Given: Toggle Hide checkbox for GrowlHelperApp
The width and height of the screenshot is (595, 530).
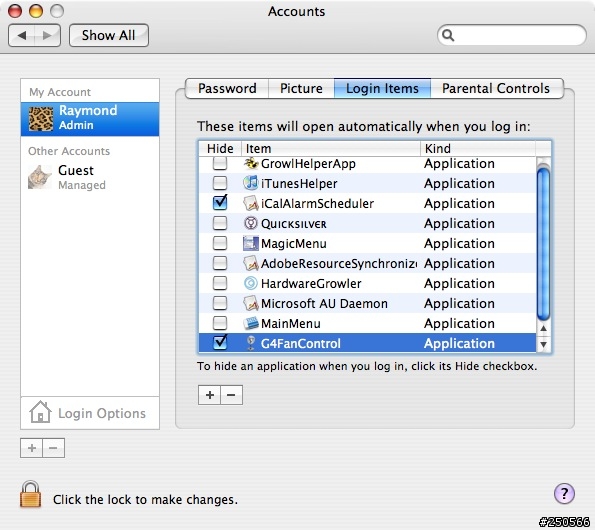Looking at the screenshot, I should click(x=220, y=163).
